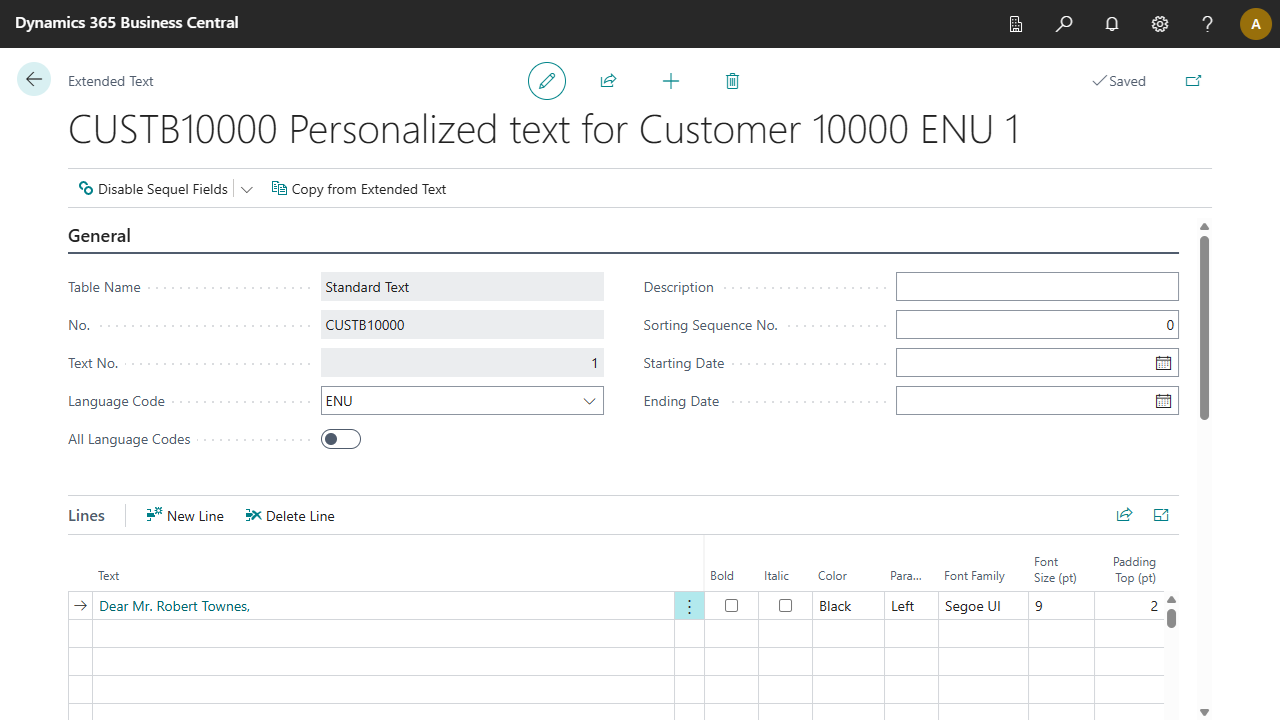Click the Description input field
The image size is (1280, 720).
pyautogui.click(x=1037, y=287)
